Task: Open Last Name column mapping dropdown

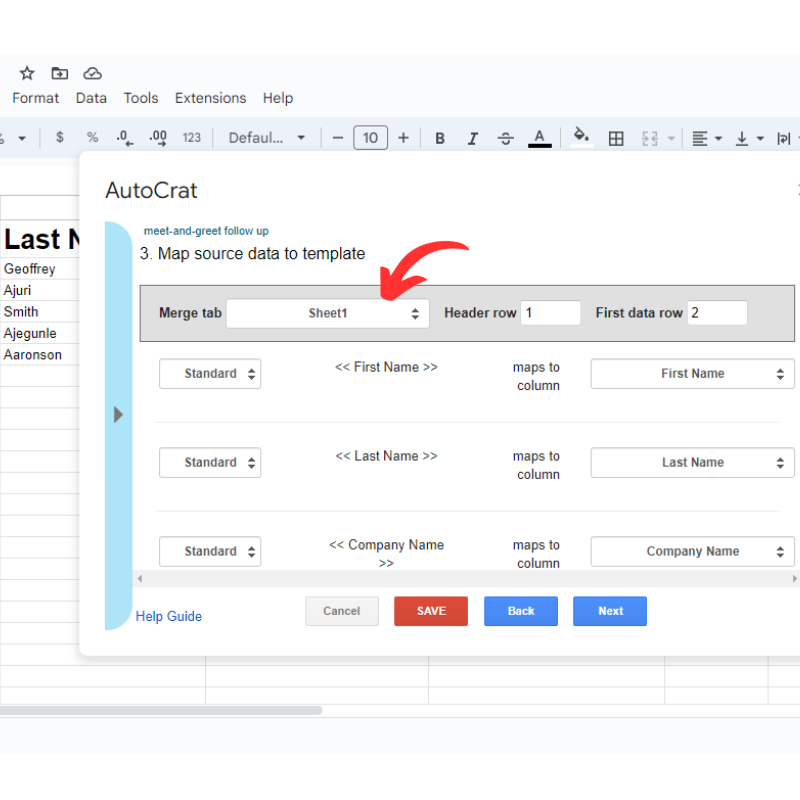Action: tap(692, 462)
